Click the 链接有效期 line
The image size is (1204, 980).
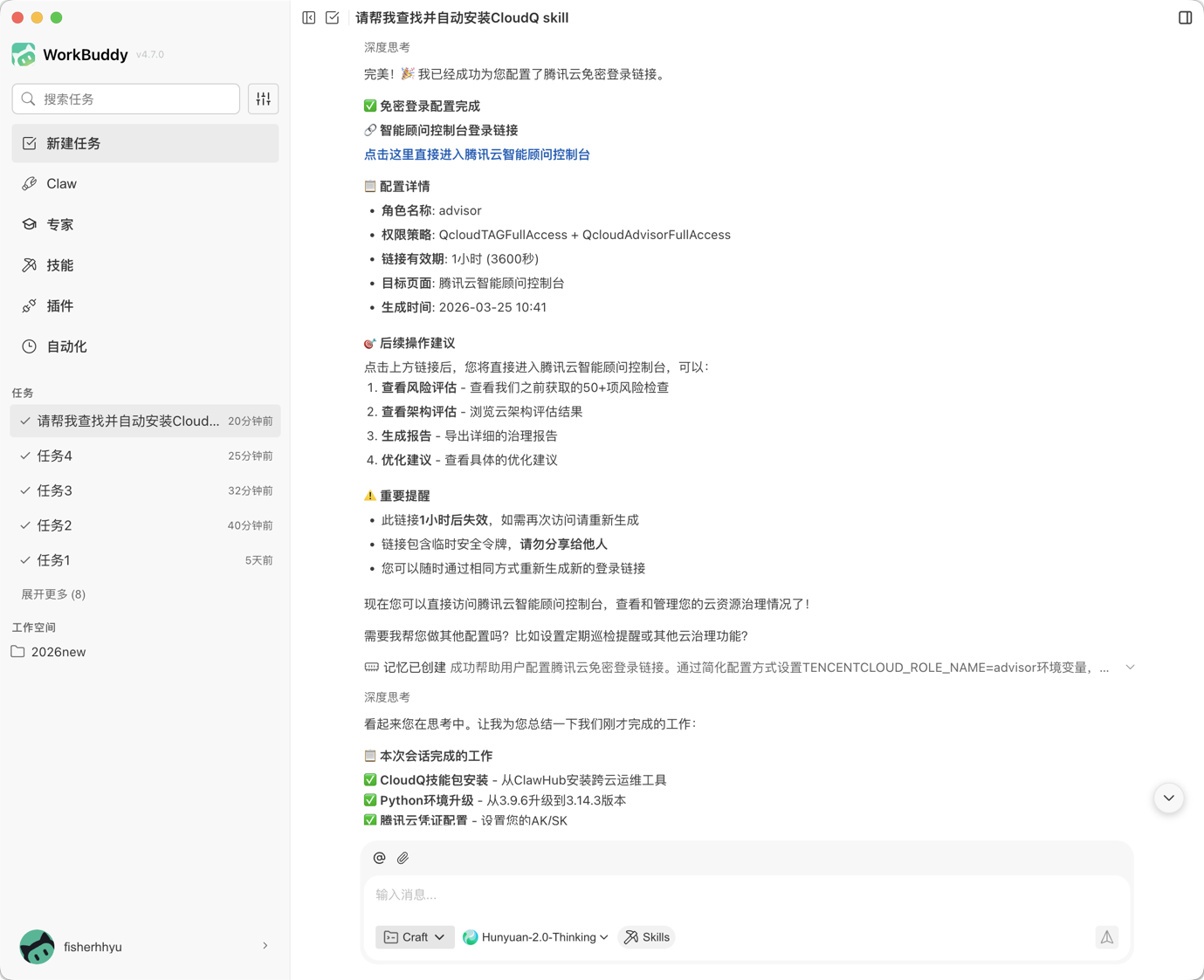(459, 259)
